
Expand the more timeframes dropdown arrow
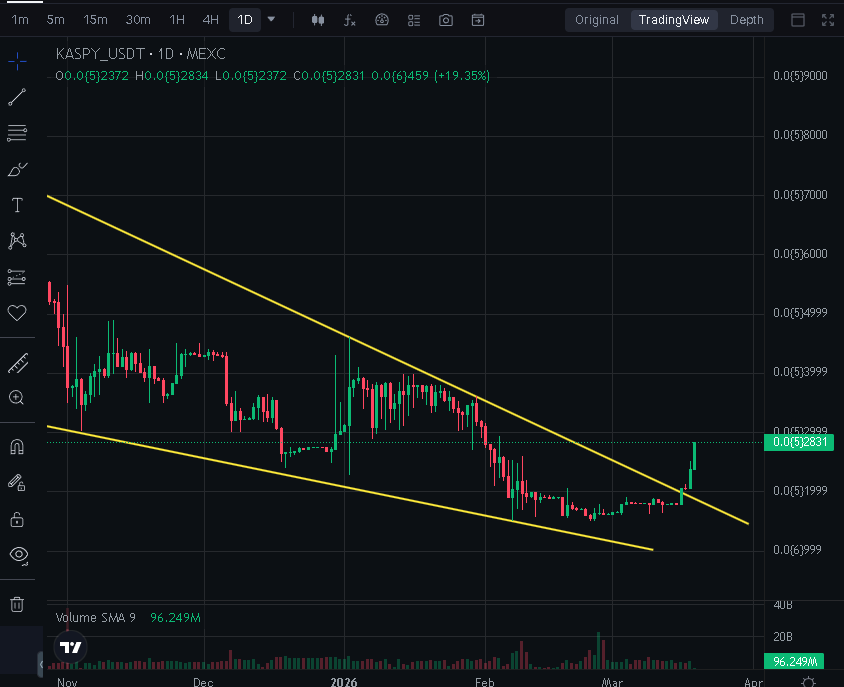click(272, 19)
